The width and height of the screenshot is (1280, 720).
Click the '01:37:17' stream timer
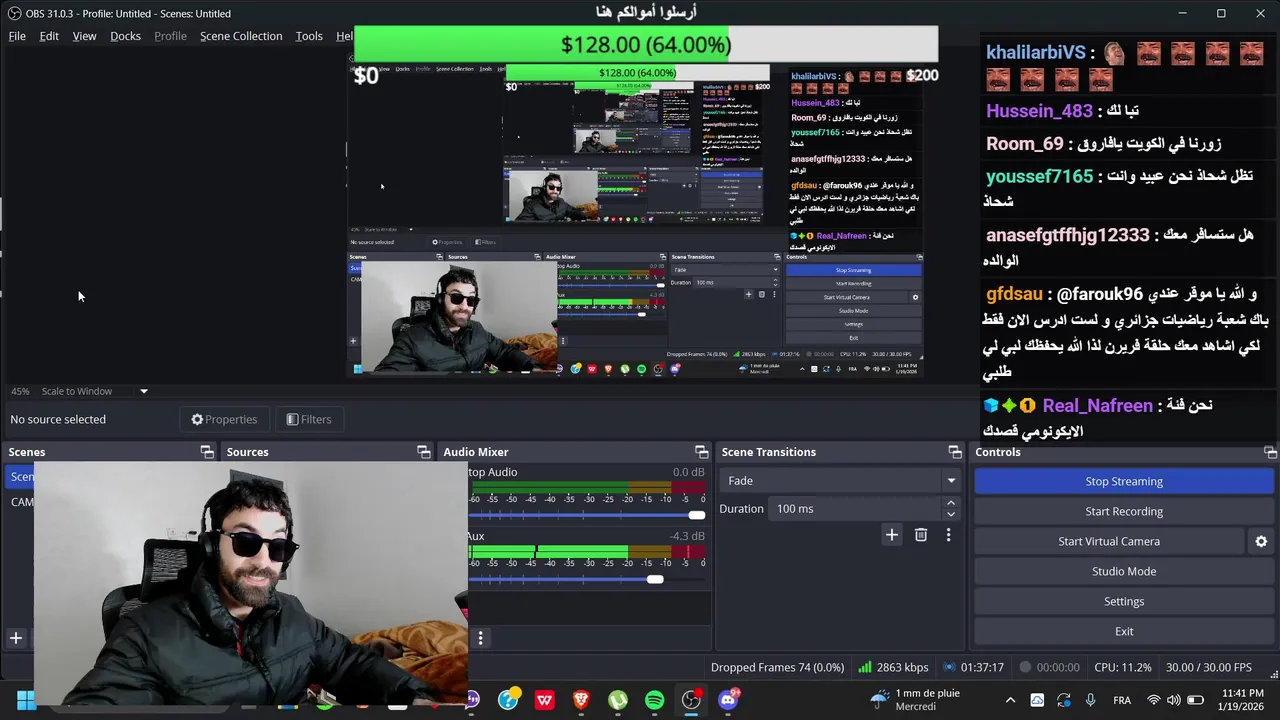click(982, 667)
